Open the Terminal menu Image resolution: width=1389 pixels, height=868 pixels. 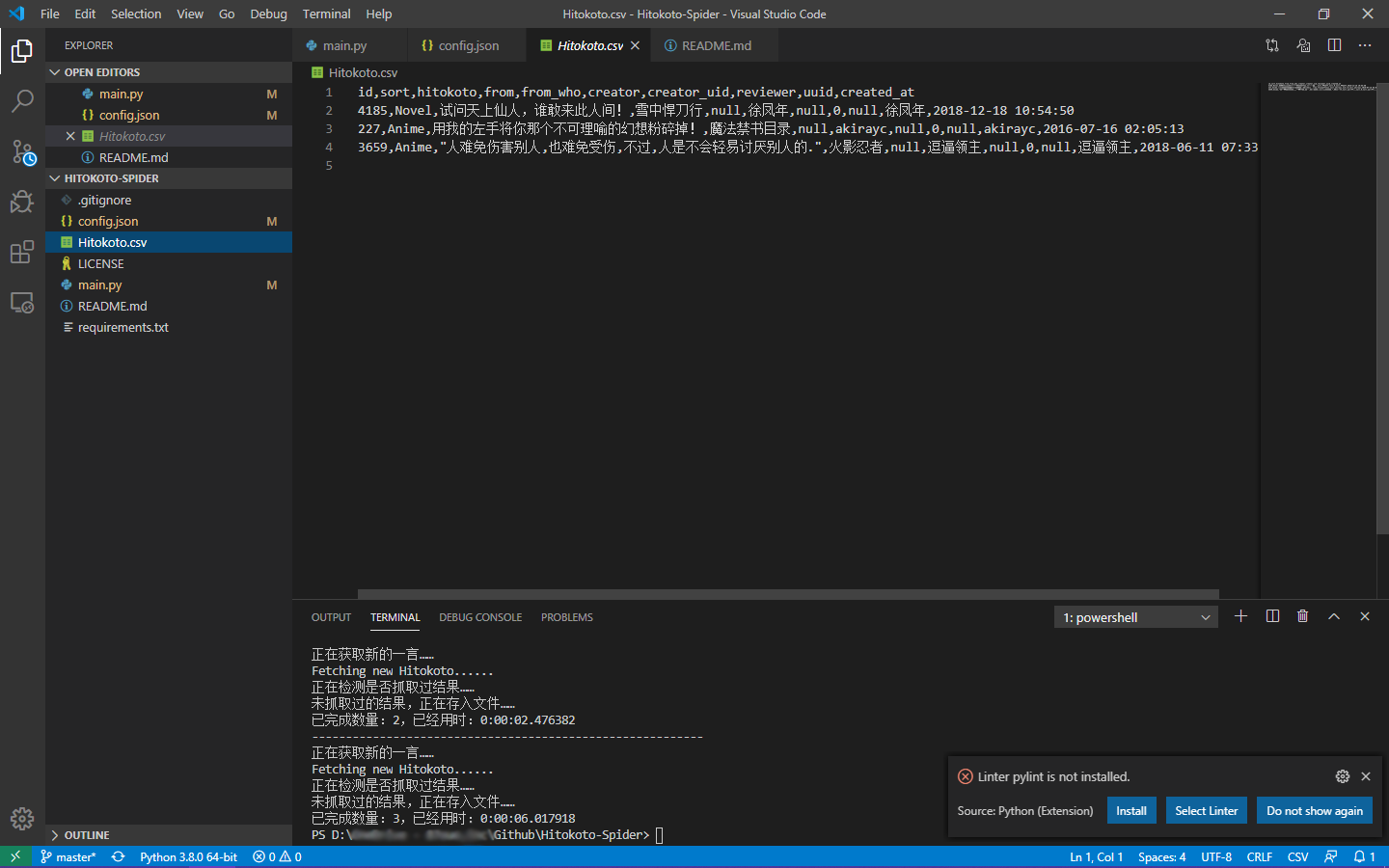click(x=326, y=14)
